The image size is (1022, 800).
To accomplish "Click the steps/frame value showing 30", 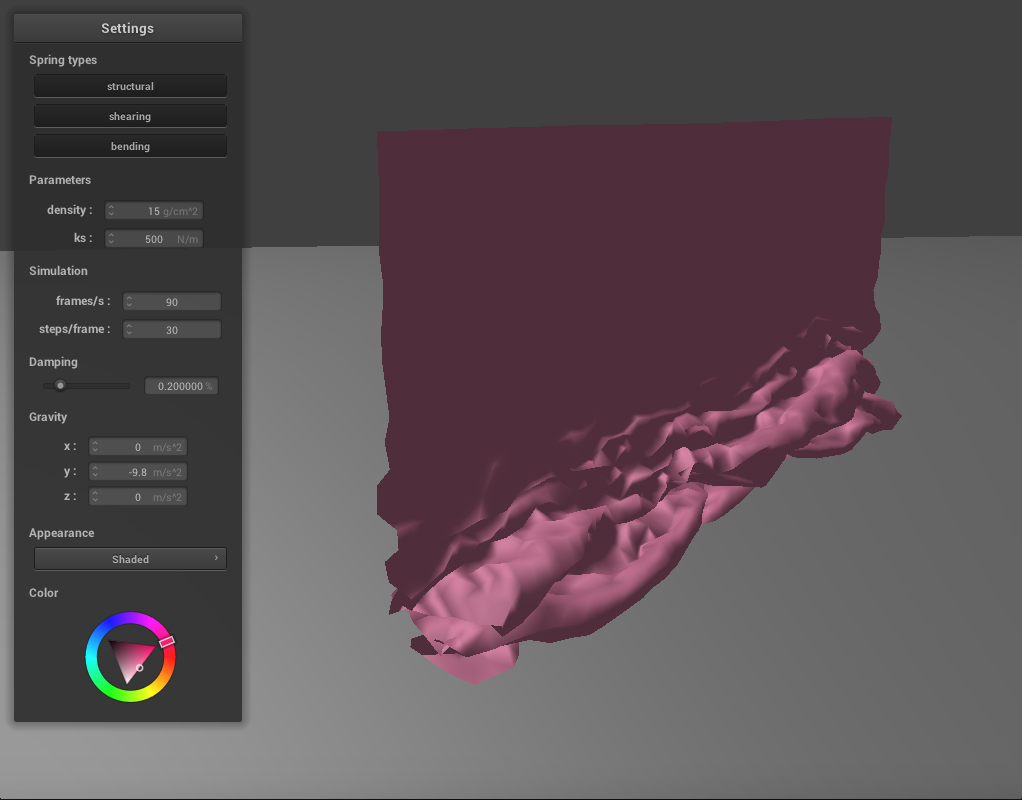I will 172,330.
